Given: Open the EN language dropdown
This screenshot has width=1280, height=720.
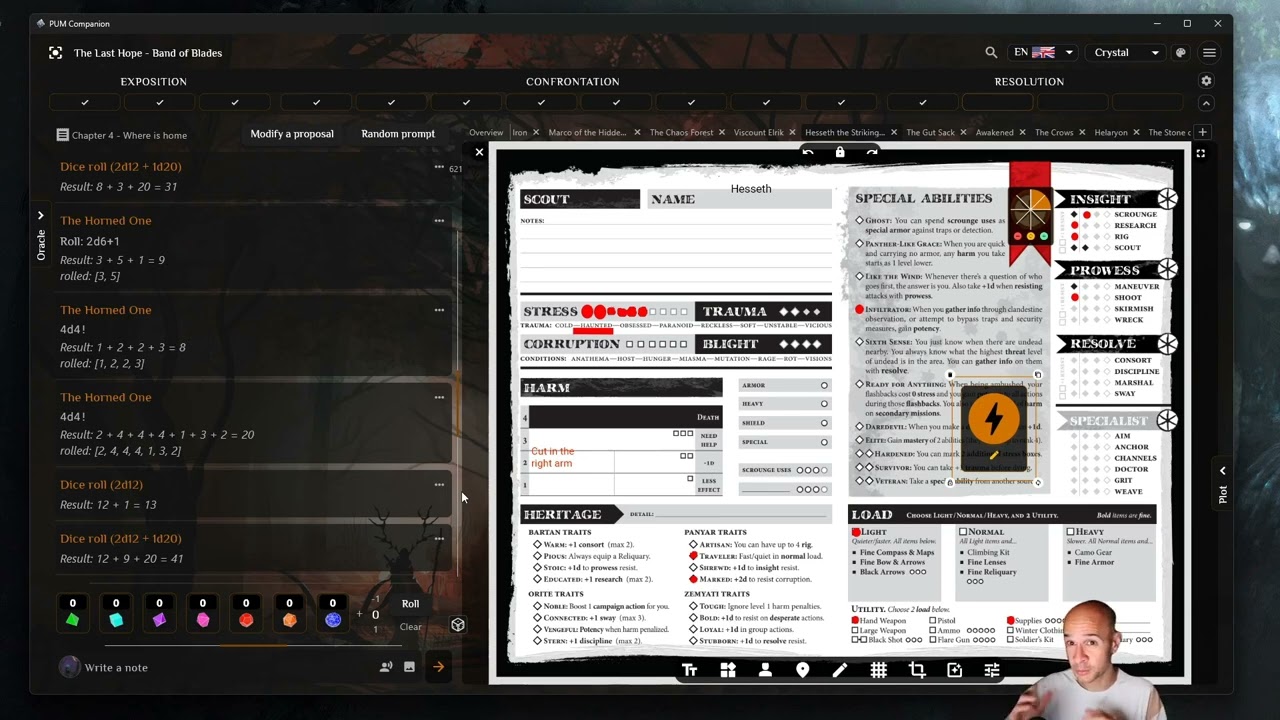Looking at the screenshot, I should pyautogui.click(x=1043, y=53).
